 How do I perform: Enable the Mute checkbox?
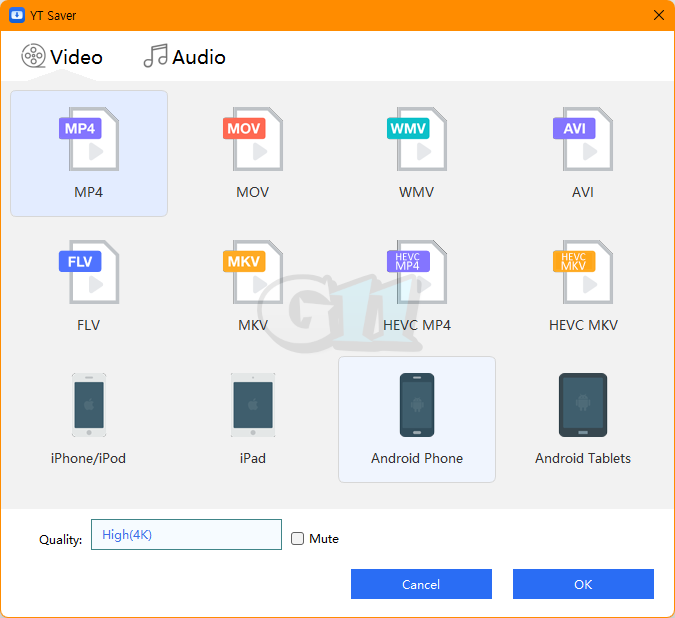point(297,538)
